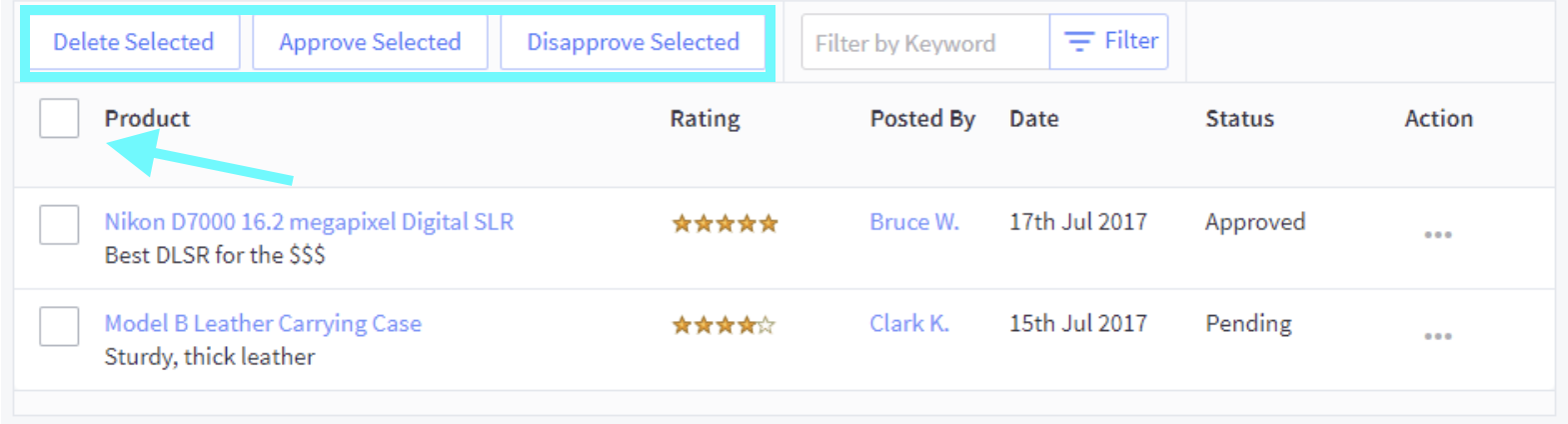Click the Delete Selected button

pyautogui.click(x=134, y=42)
